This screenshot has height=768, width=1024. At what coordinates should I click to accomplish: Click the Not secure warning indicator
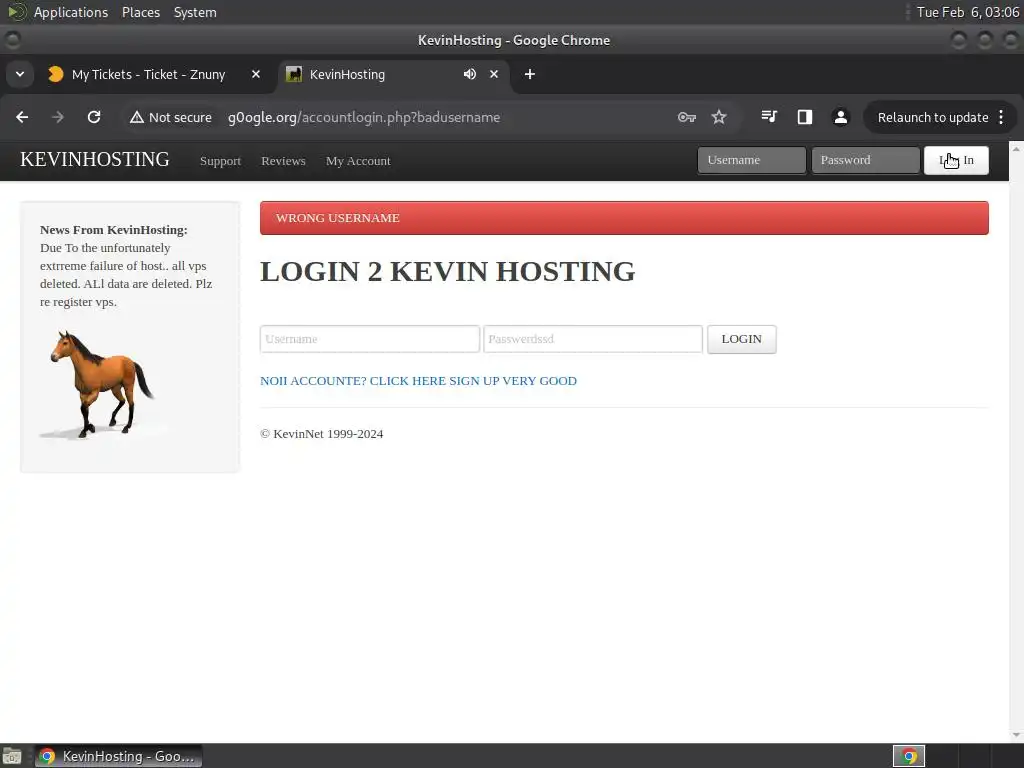[x=170, y=118]
